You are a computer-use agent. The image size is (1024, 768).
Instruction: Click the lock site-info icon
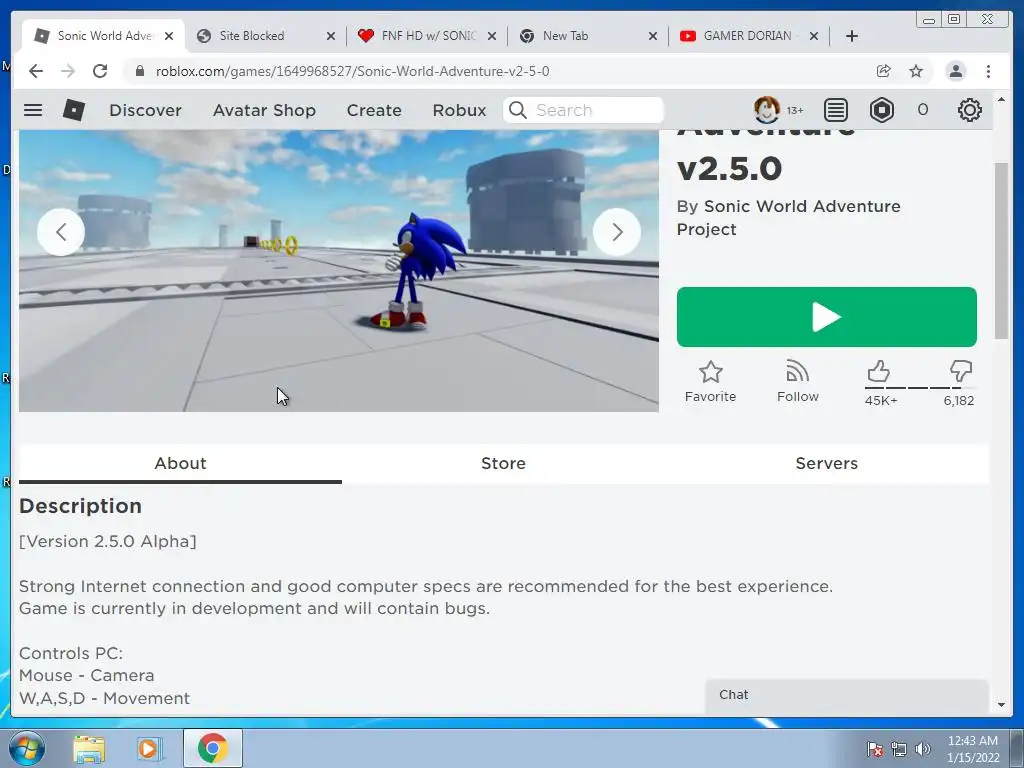(139, 71)
